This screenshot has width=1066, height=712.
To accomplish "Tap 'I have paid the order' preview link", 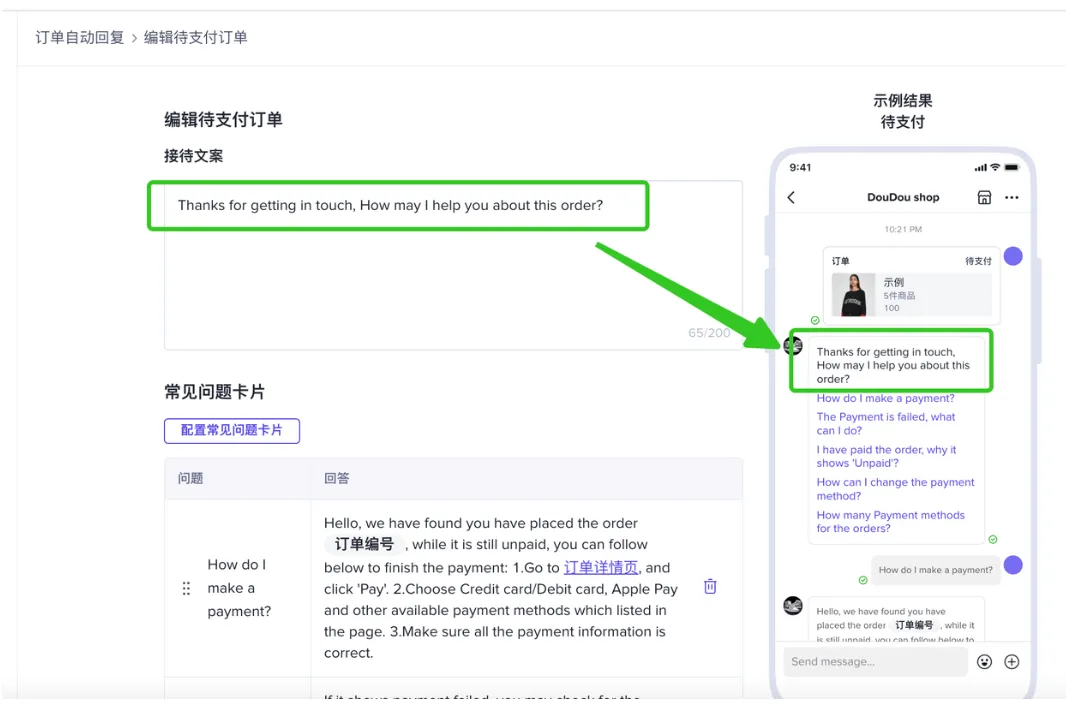I will [x=886, y=456].
